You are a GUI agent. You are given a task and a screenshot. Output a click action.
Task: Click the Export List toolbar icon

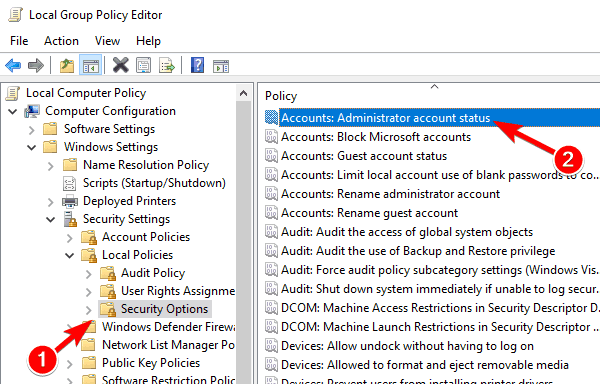coord(167,66)
